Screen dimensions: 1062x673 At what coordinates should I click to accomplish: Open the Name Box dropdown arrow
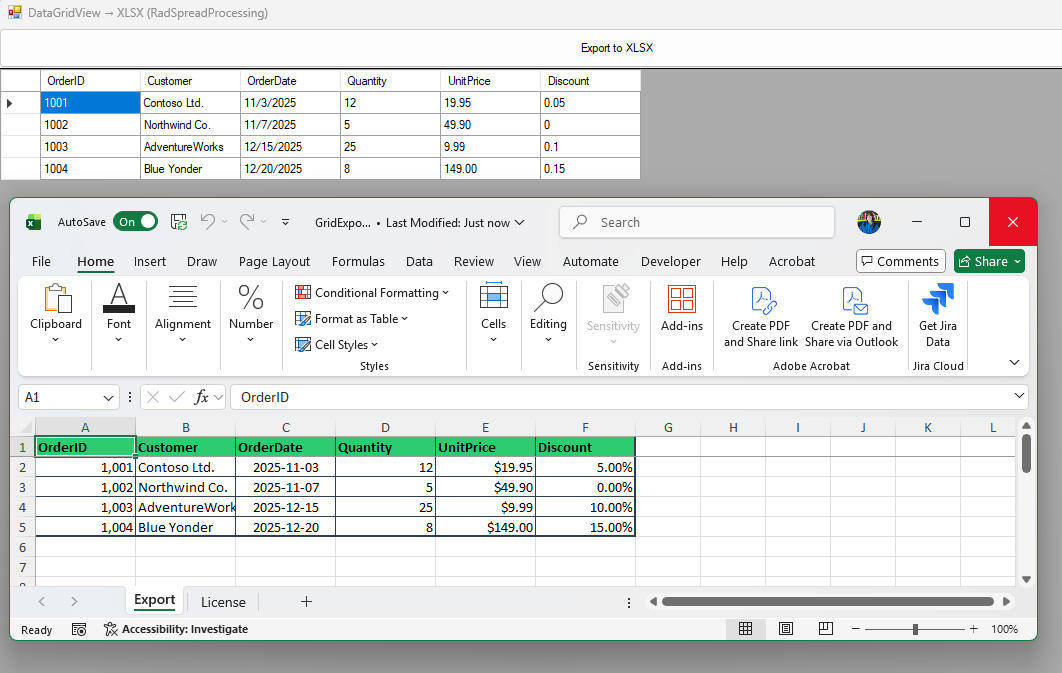108,397
